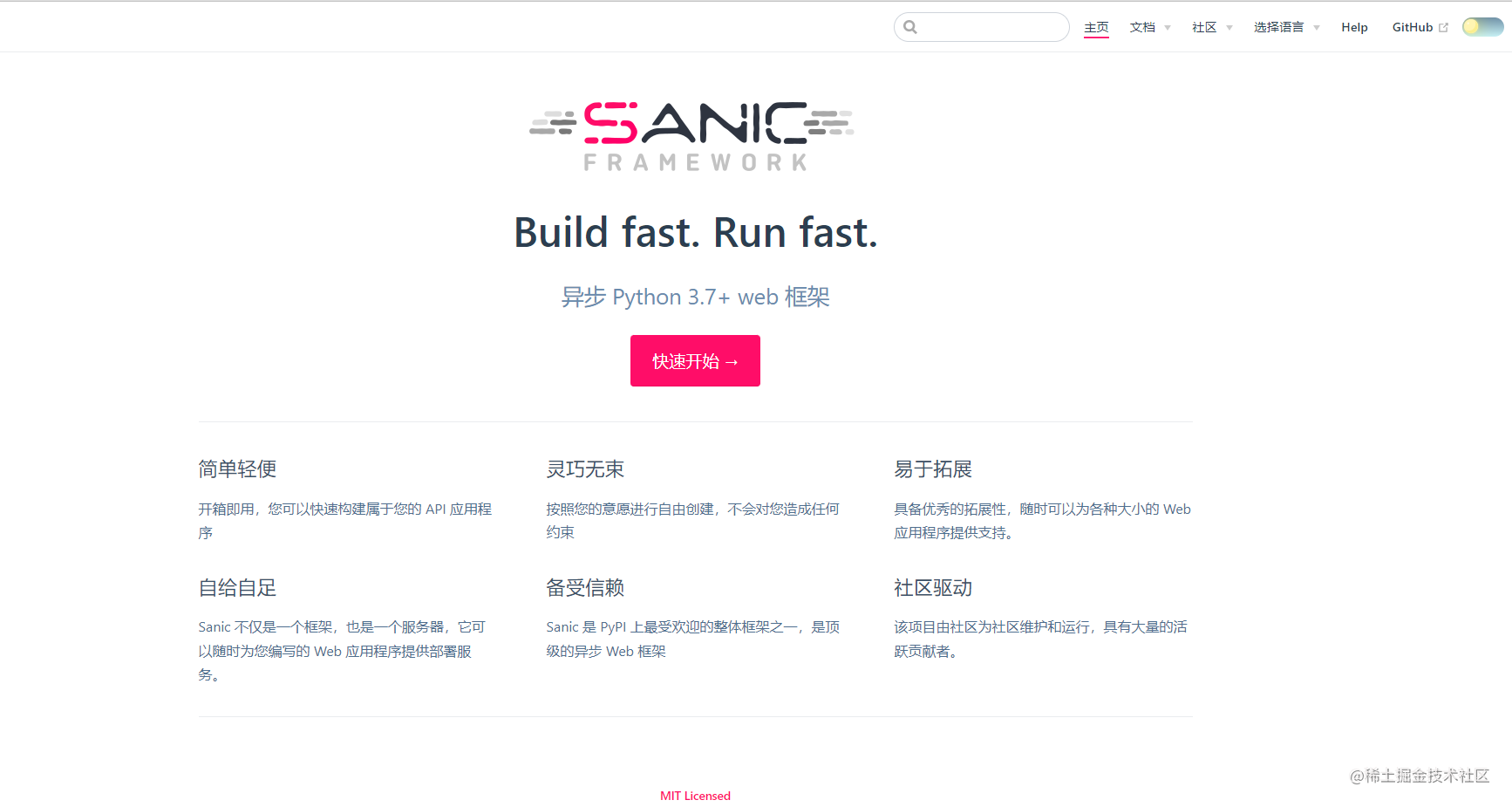Click the description starting '该项目由社区'

[x=1040, y=639]
